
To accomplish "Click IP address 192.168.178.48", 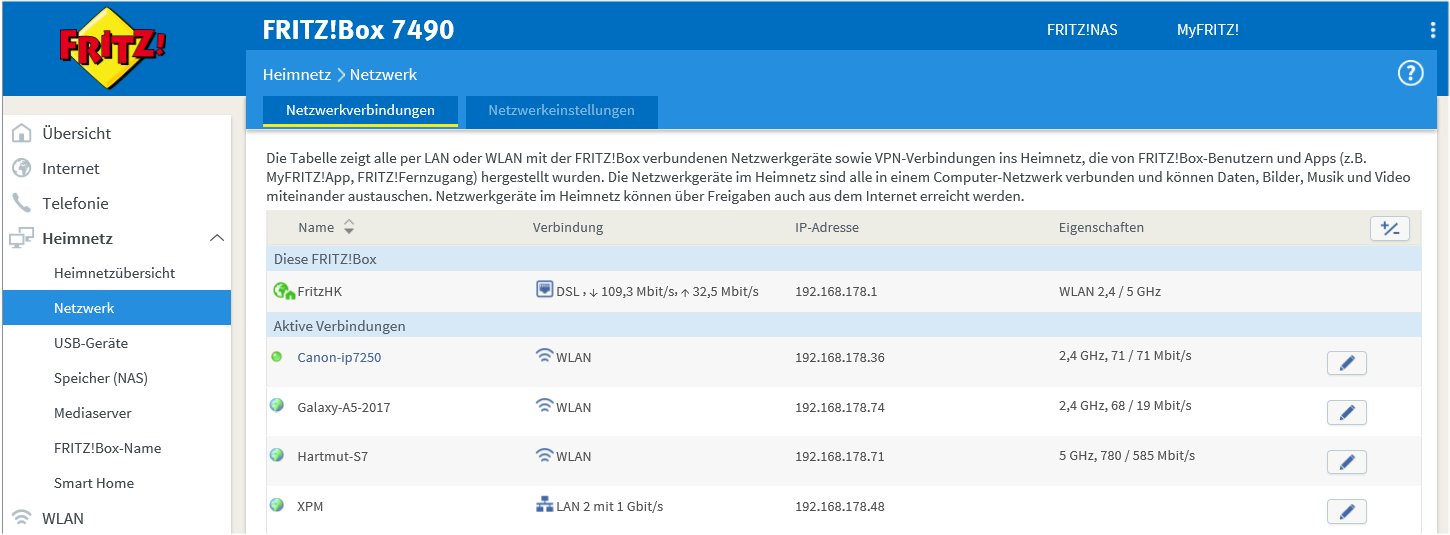I will 840,506.
